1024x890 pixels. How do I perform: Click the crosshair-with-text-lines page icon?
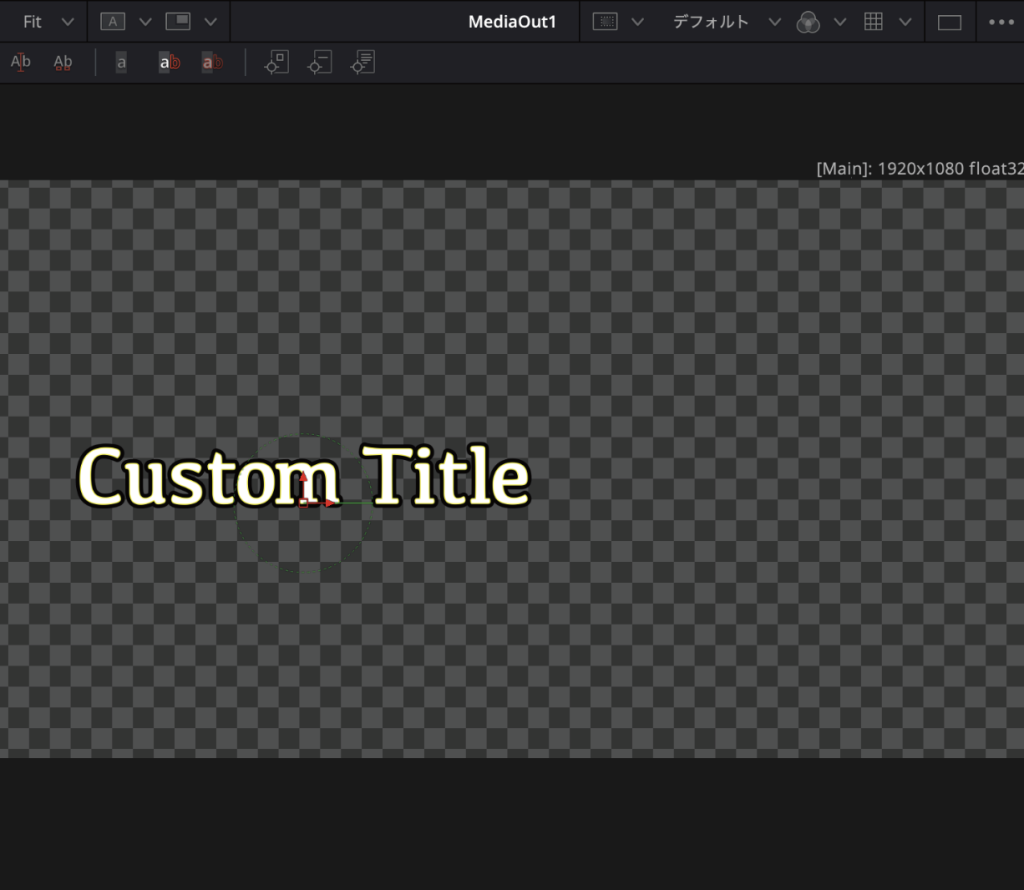click(x=362, y=63)
